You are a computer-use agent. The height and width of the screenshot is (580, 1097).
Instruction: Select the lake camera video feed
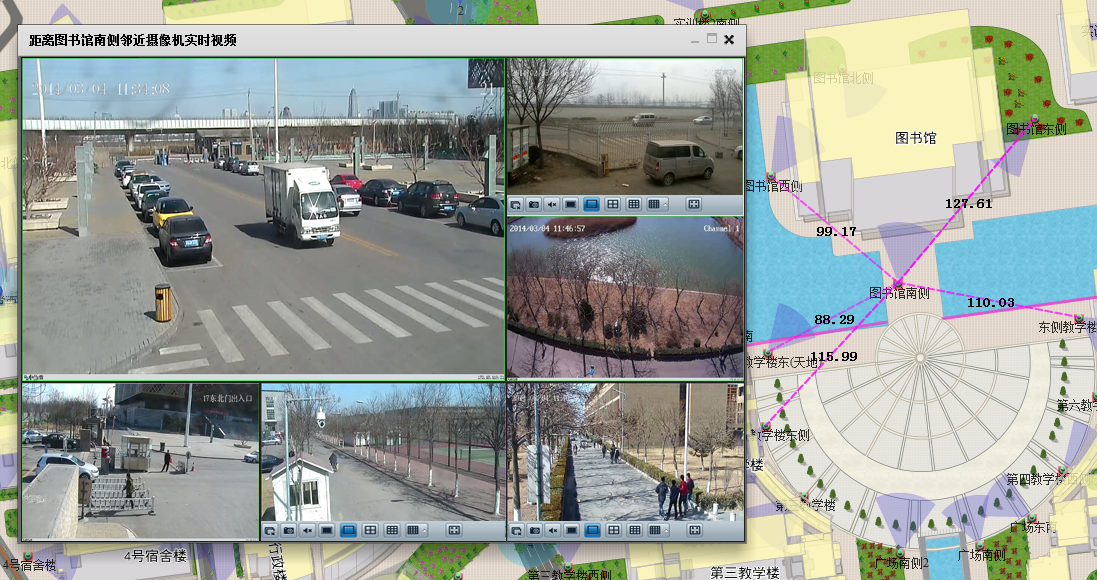[625, 297]
